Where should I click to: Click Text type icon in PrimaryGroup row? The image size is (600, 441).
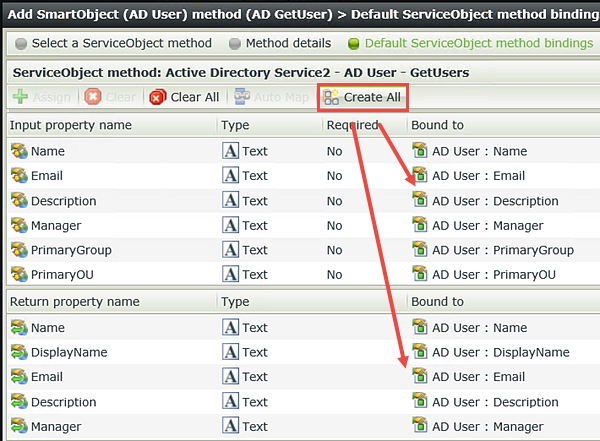click(230, 250)
